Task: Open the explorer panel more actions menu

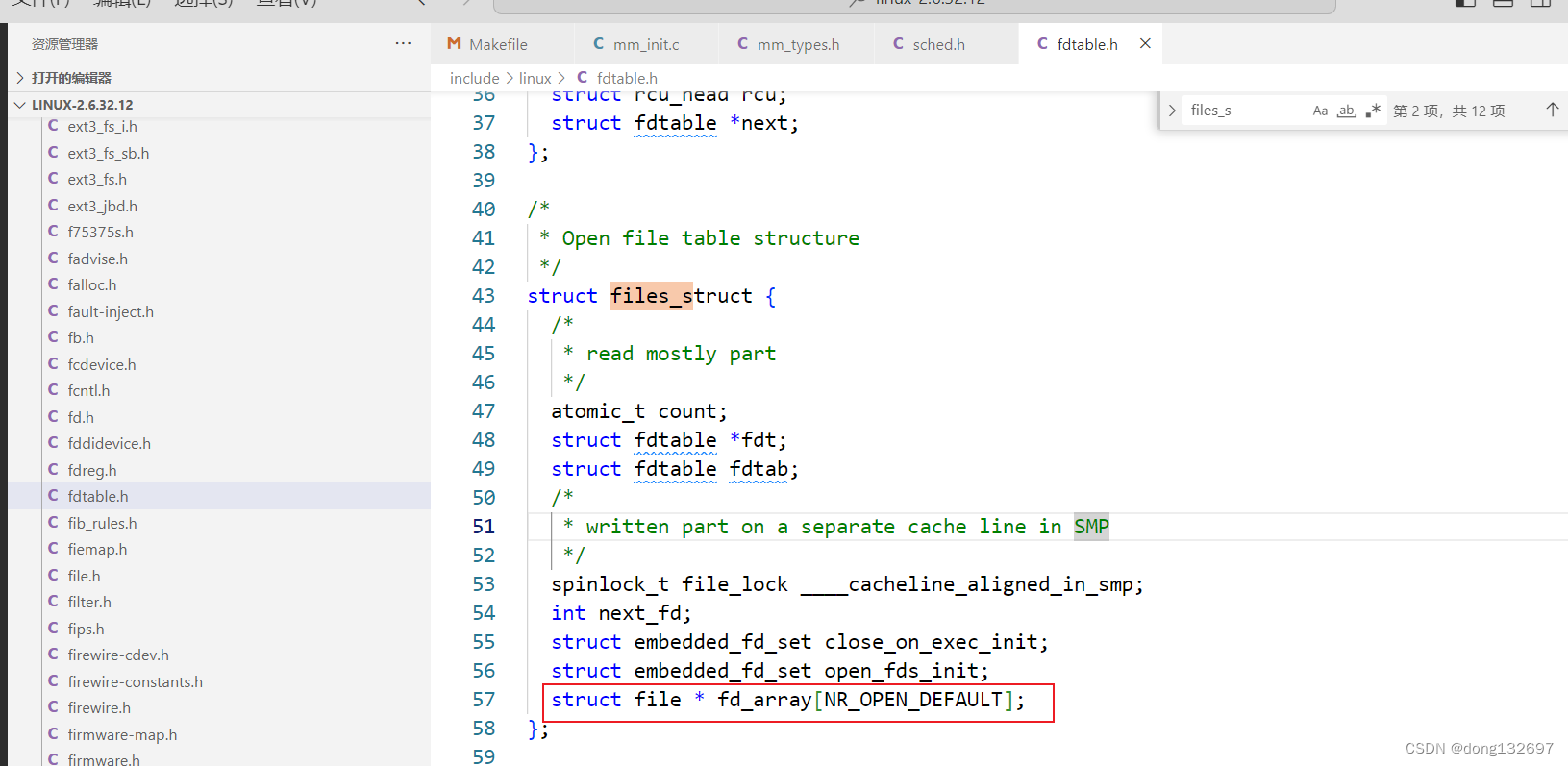Action: coord(403,44)
